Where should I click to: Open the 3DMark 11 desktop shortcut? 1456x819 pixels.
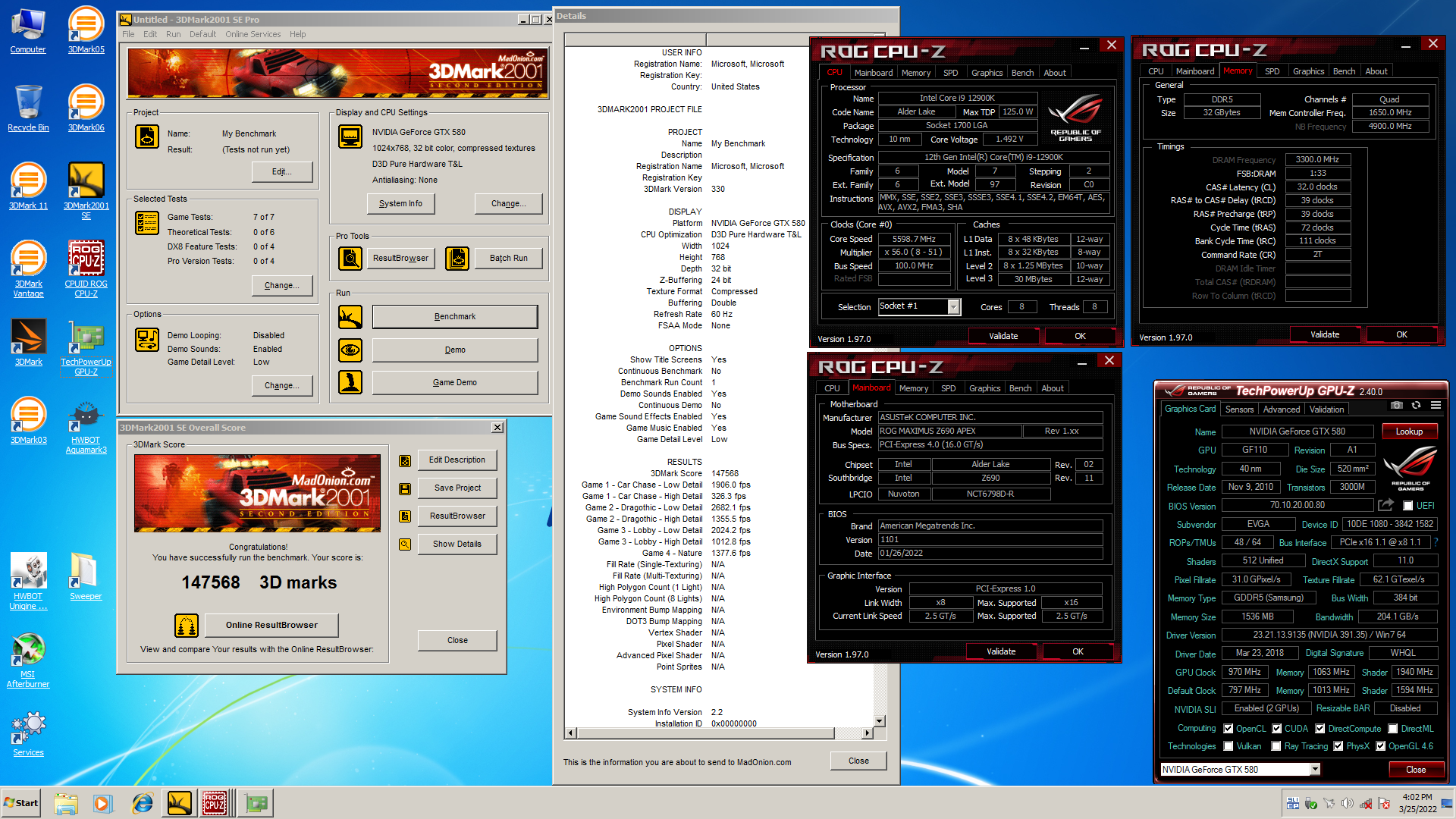coord(28,186)
